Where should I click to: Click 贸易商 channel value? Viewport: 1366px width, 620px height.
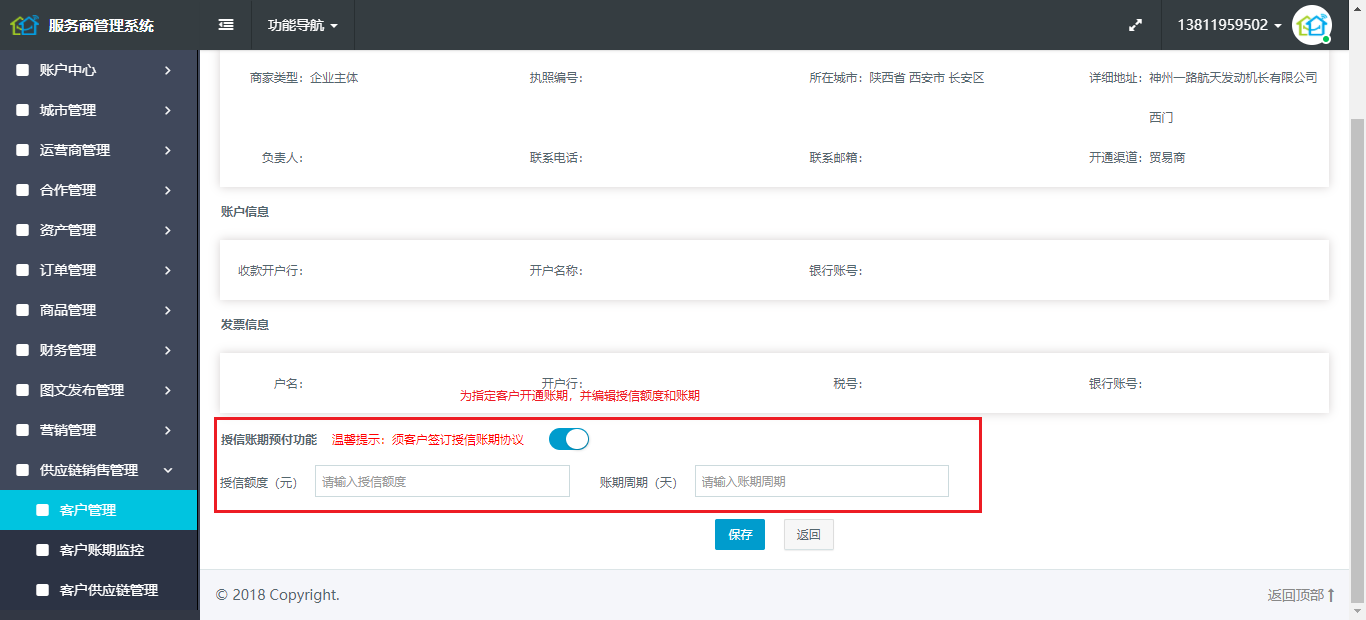pyautogui.click(x=1167, y=157)
